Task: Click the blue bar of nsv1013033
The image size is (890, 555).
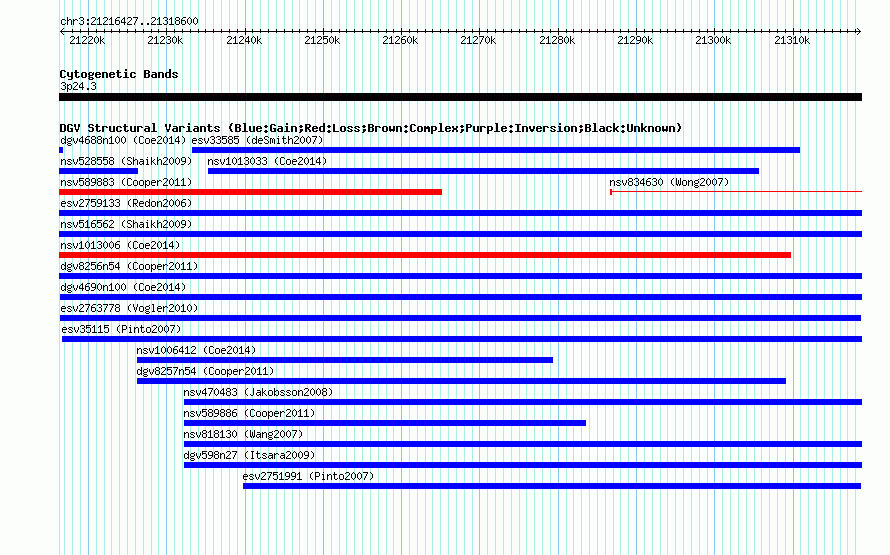Action: click(x=484, y=171)
